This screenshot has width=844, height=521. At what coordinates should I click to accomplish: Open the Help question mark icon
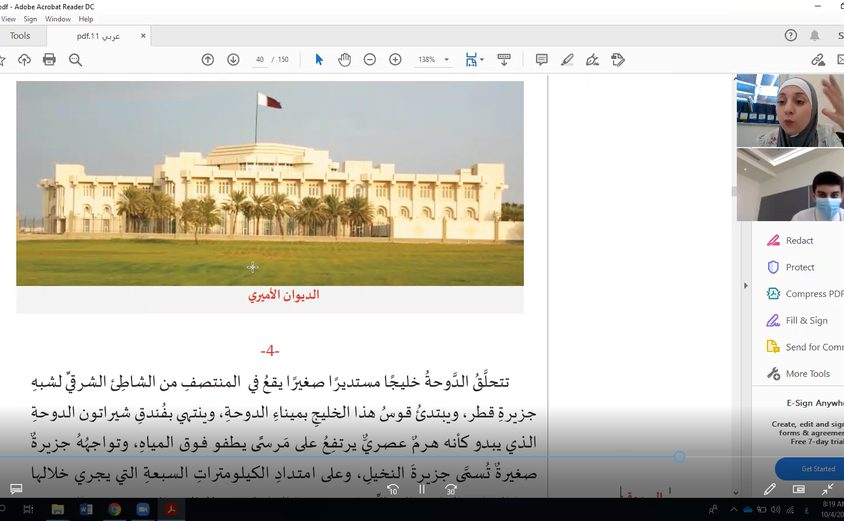(x=791, y=36)
